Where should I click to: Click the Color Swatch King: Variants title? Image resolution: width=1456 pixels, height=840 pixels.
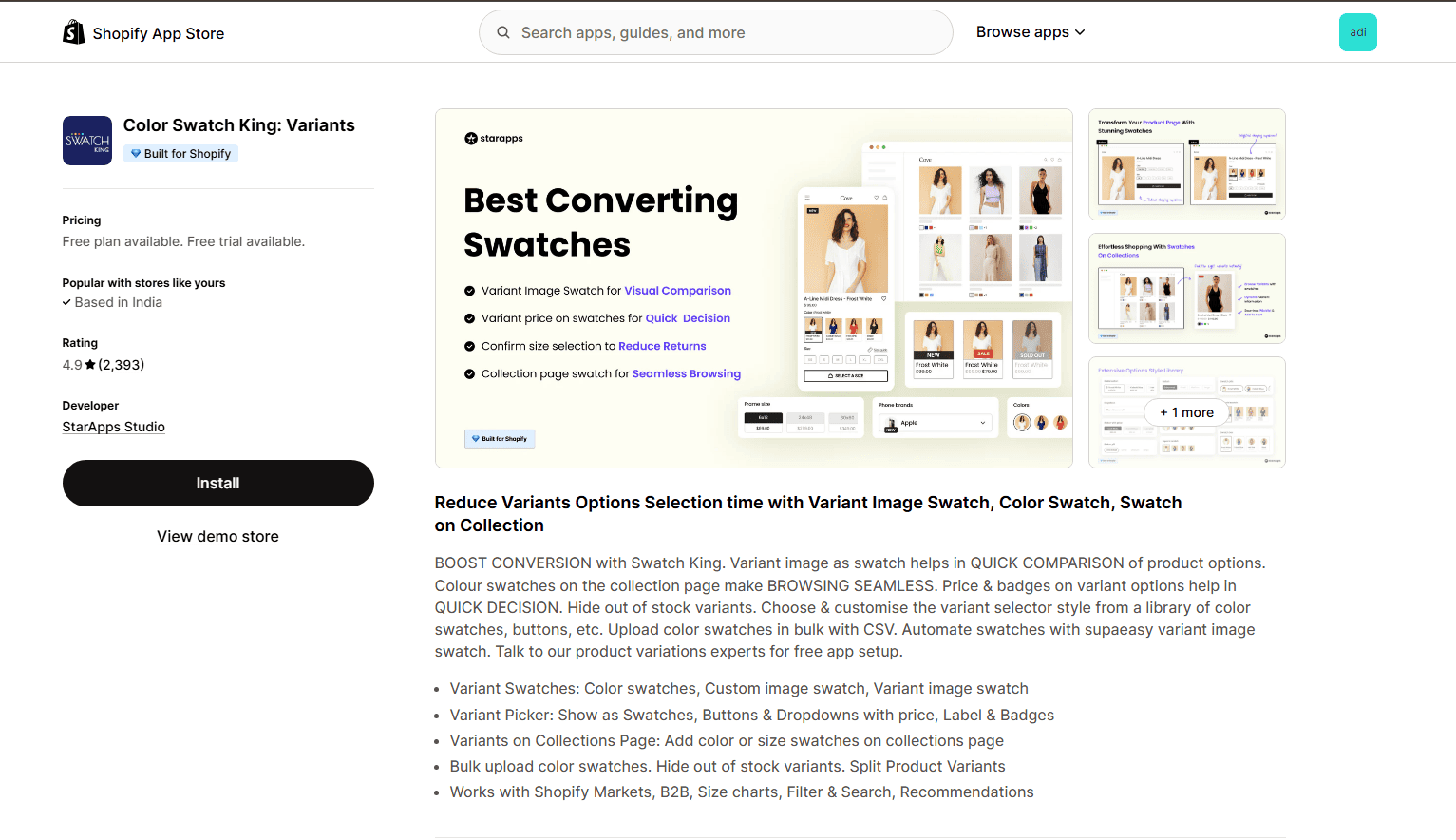point(239,125)
